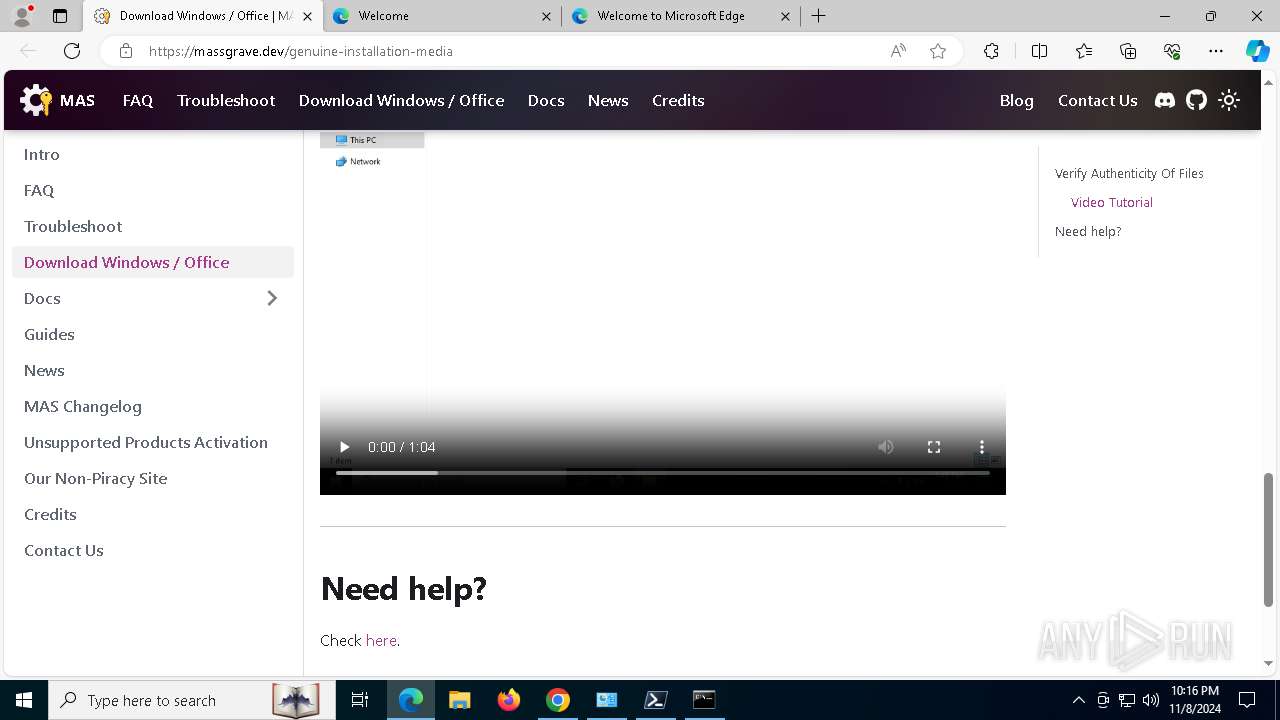Select Guides in the sidebar
This screenshot has height=720, width=1280.
[x=153, y=334]
